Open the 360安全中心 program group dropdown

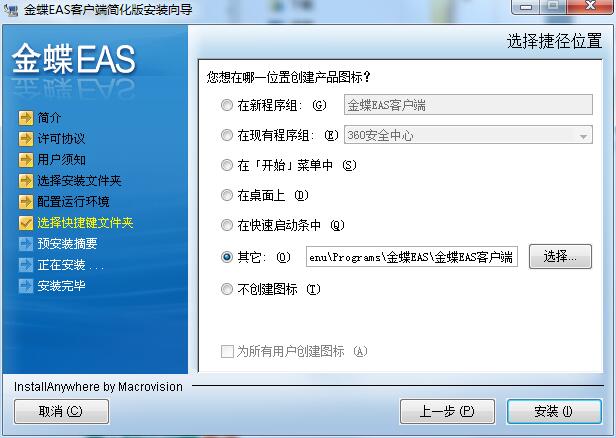(468, 135)
